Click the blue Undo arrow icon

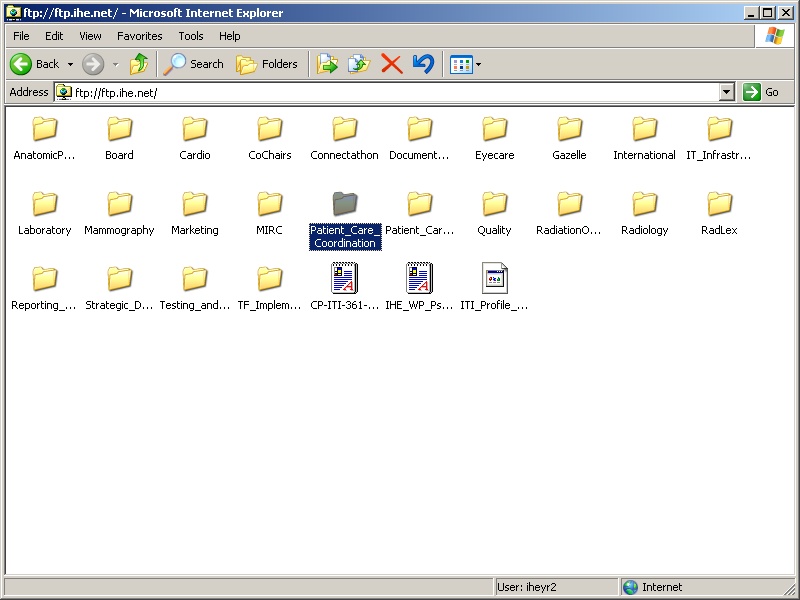point(423,64)
